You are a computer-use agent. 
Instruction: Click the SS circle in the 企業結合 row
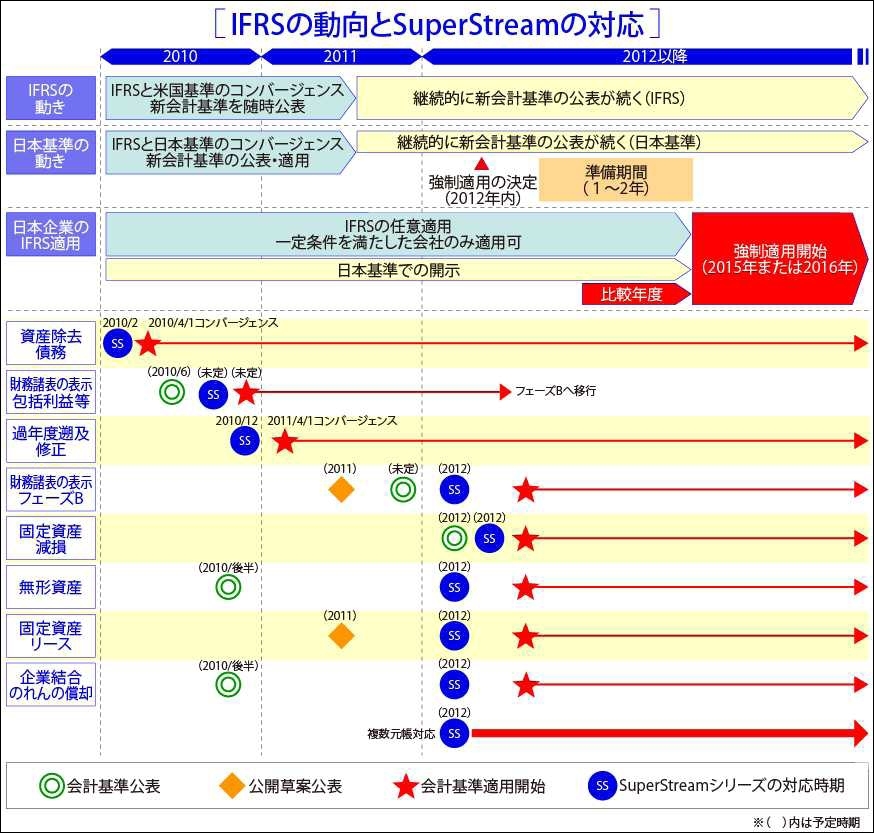pos(454,684)
